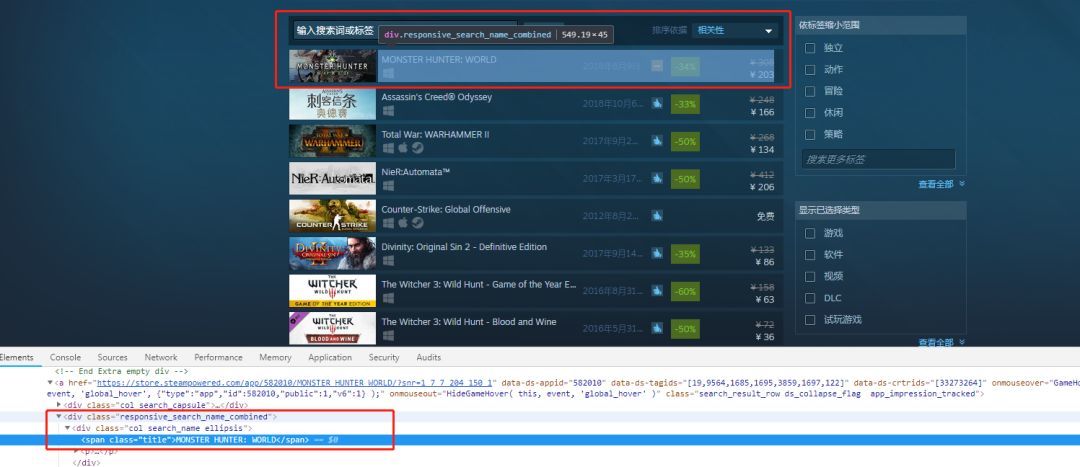Enable the 视频 type checkbox

[x=810, y=276]
